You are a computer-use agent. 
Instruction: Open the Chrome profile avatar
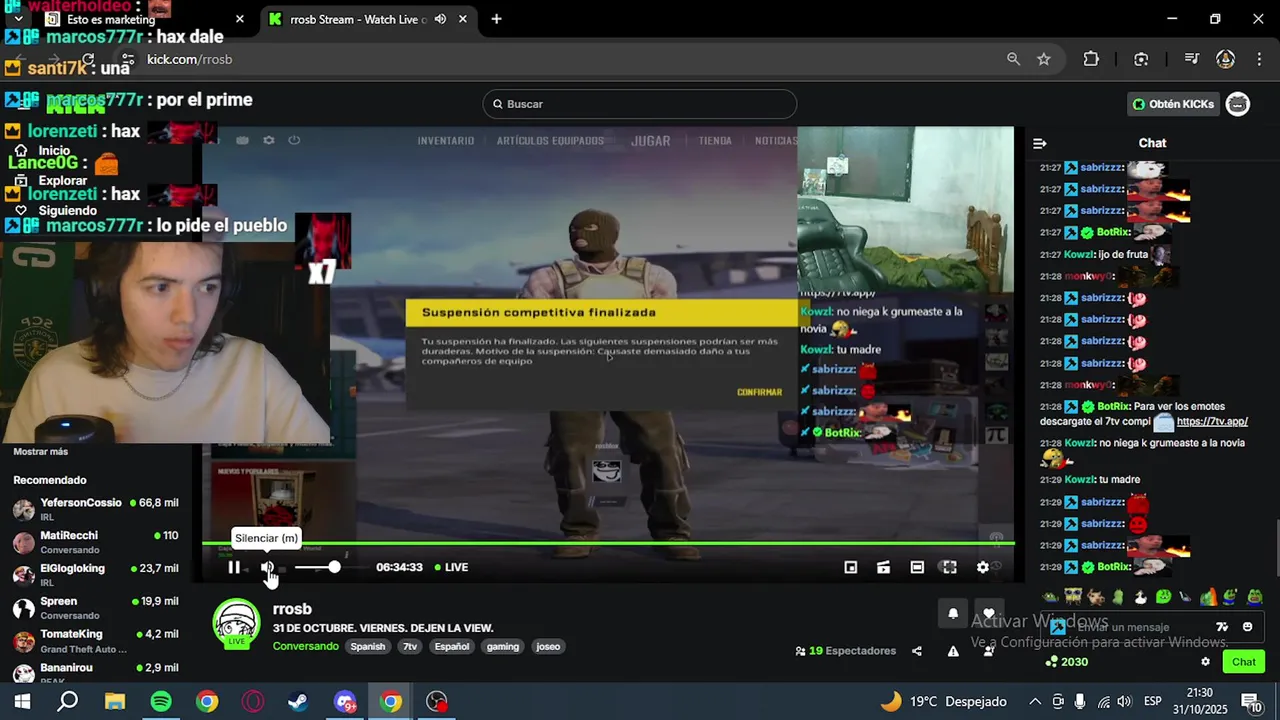[x=1225, y=59]
